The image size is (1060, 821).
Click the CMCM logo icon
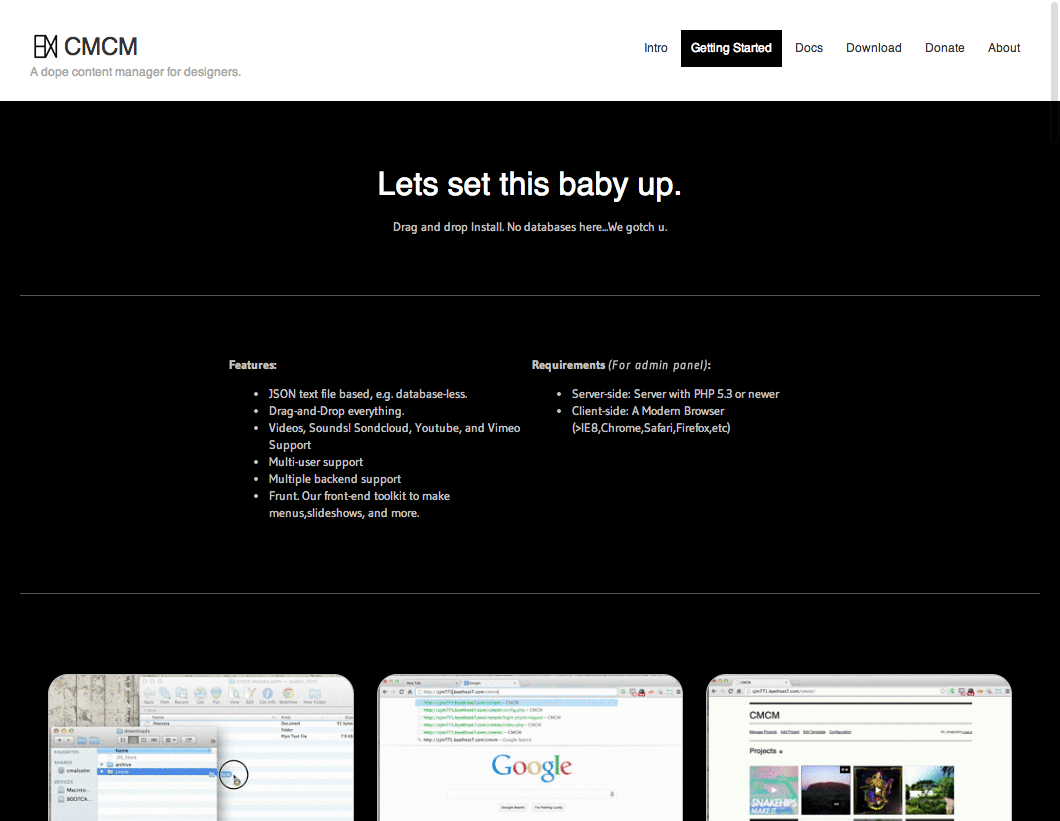tap(45, 46)
